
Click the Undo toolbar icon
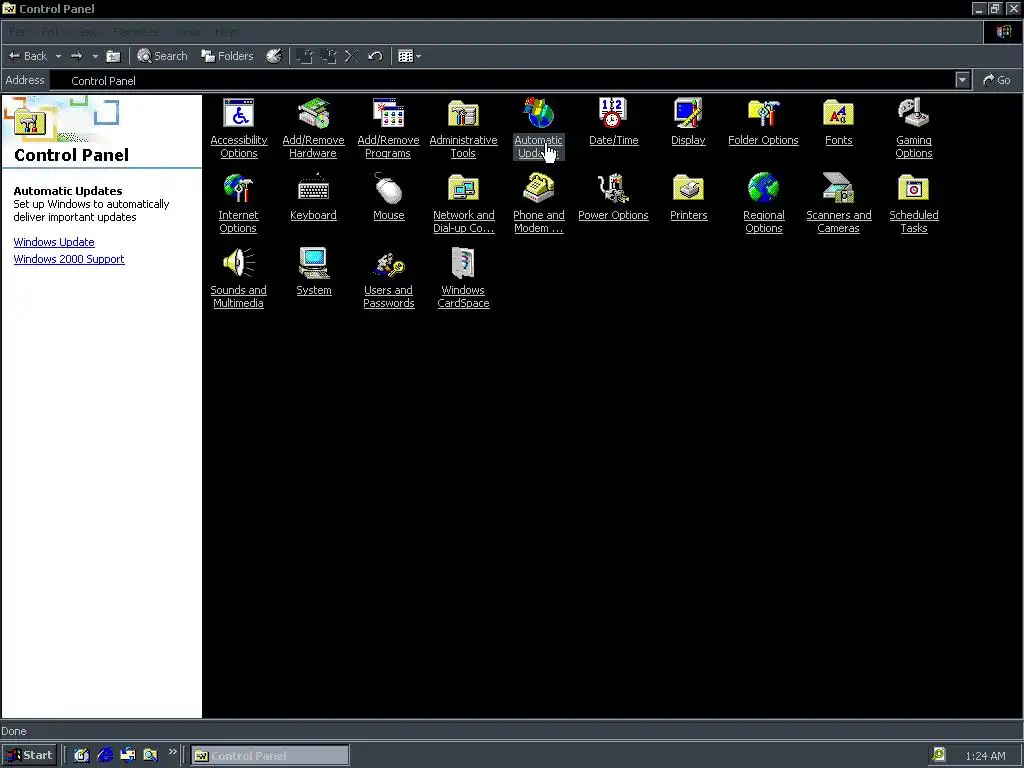click(x=375, y=56)
